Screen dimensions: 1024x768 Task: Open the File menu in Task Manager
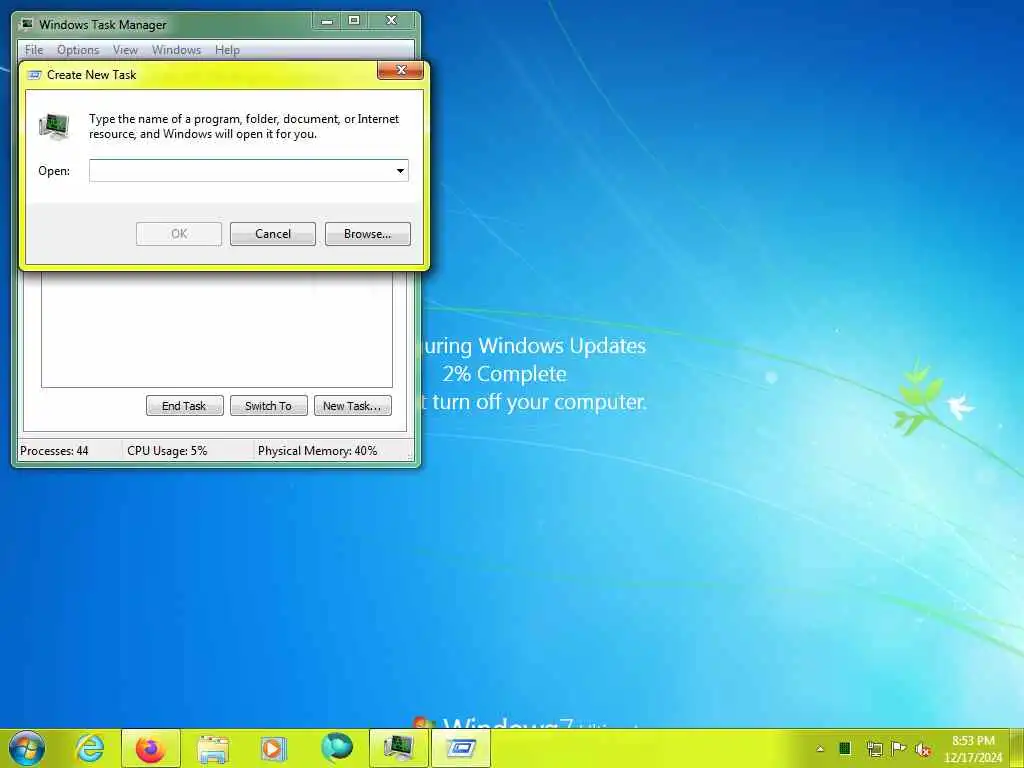34,50
